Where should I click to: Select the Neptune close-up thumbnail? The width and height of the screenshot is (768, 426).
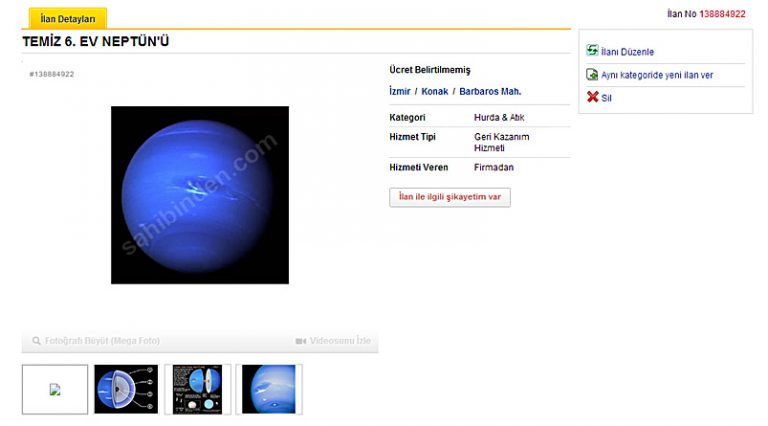coord(269,389)
